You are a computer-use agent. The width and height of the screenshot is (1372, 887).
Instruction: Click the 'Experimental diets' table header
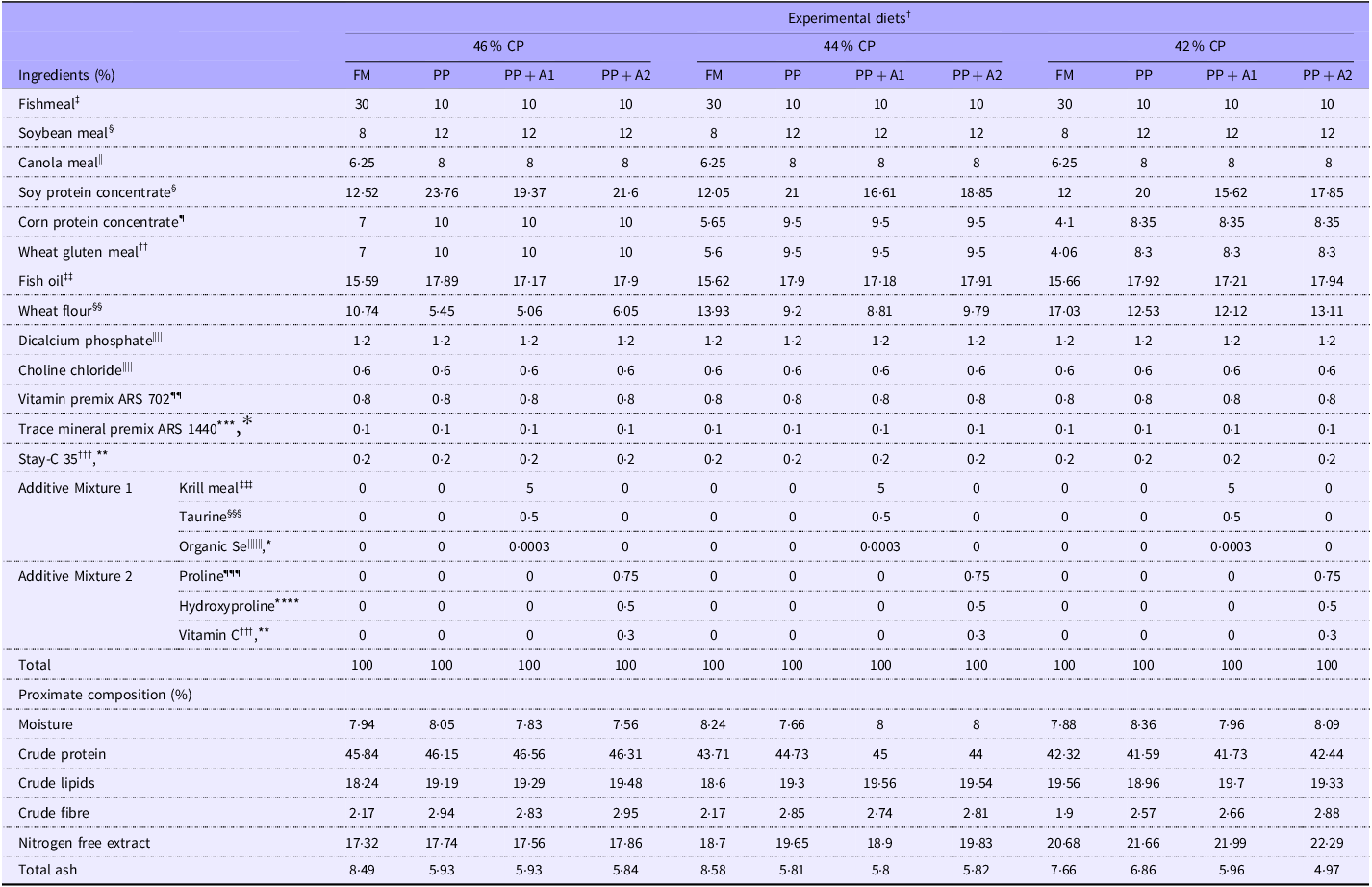[847, 18]
